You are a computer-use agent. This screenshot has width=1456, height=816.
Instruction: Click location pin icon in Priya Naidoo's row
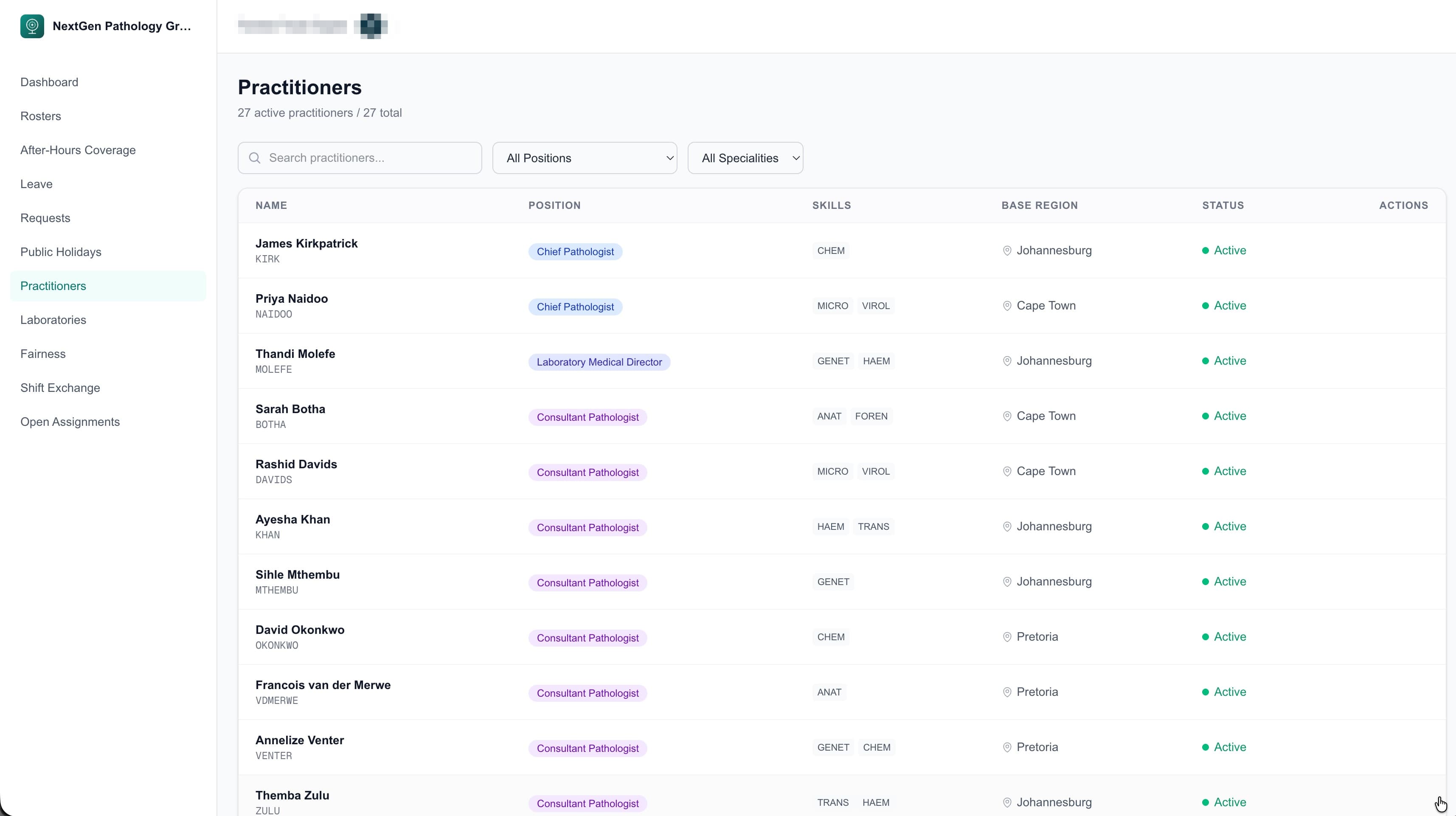click(x=1006, y=306)
